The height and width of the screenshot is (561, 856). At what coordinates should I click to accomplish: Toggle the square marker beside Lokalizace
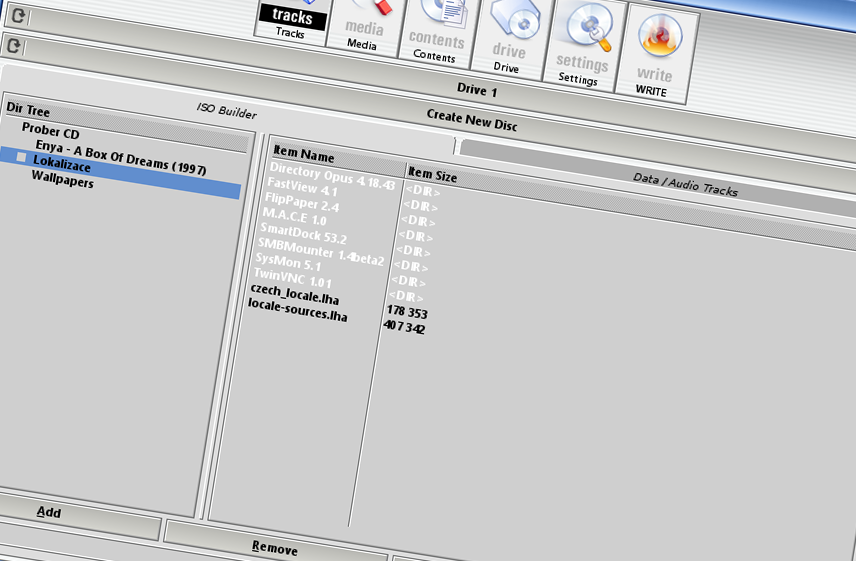[x=21, y=157]
